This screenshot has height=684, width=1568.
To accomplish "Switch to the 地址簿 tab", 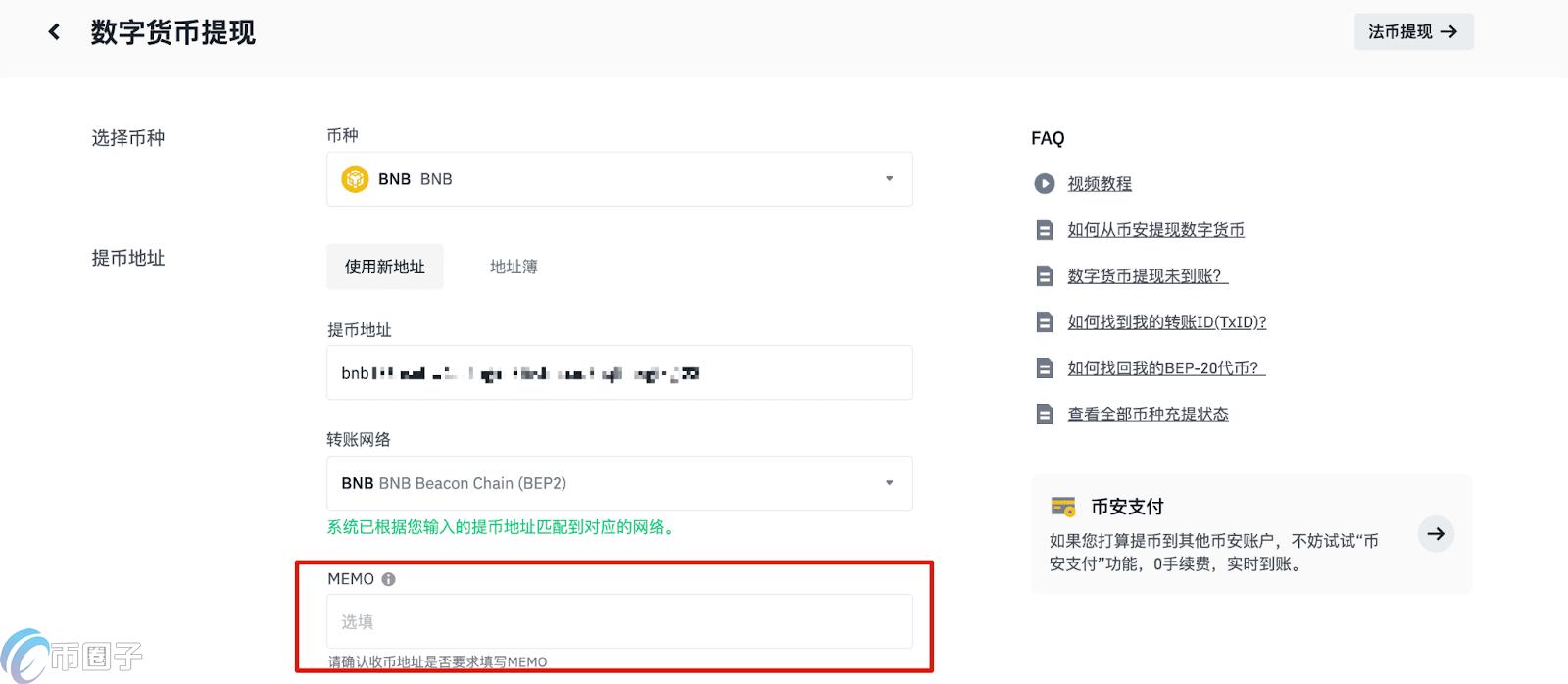I will pos(514,267).
